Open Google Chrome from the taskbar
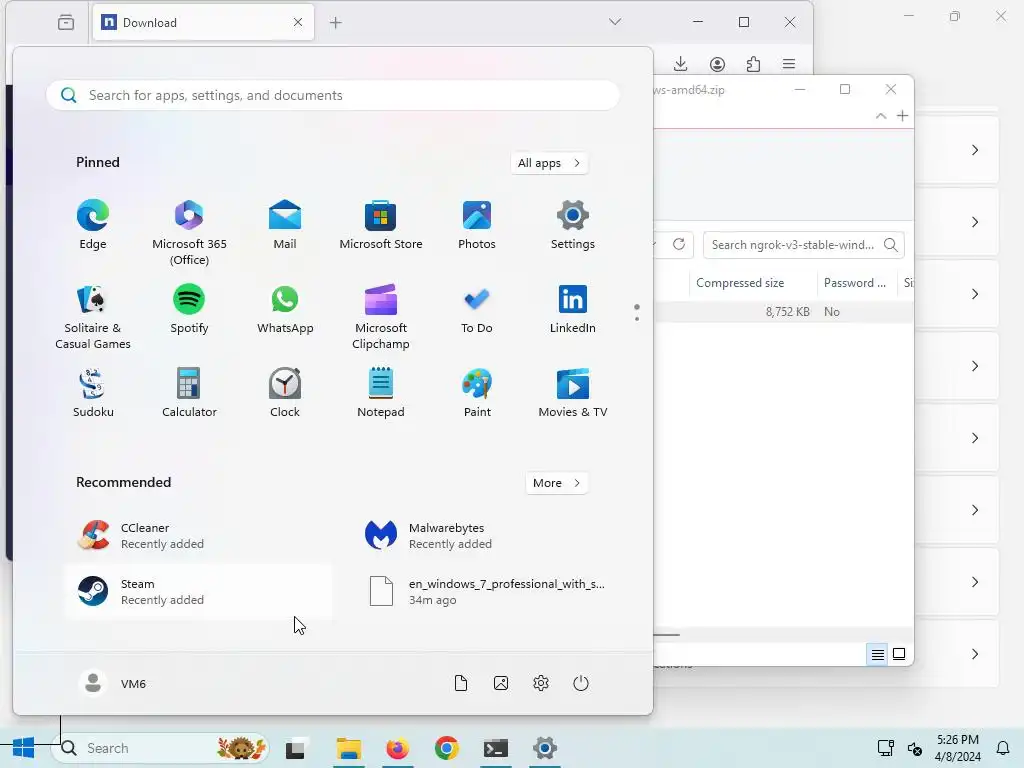This screenshot has width=1024, height=768. tap(447, 748)
